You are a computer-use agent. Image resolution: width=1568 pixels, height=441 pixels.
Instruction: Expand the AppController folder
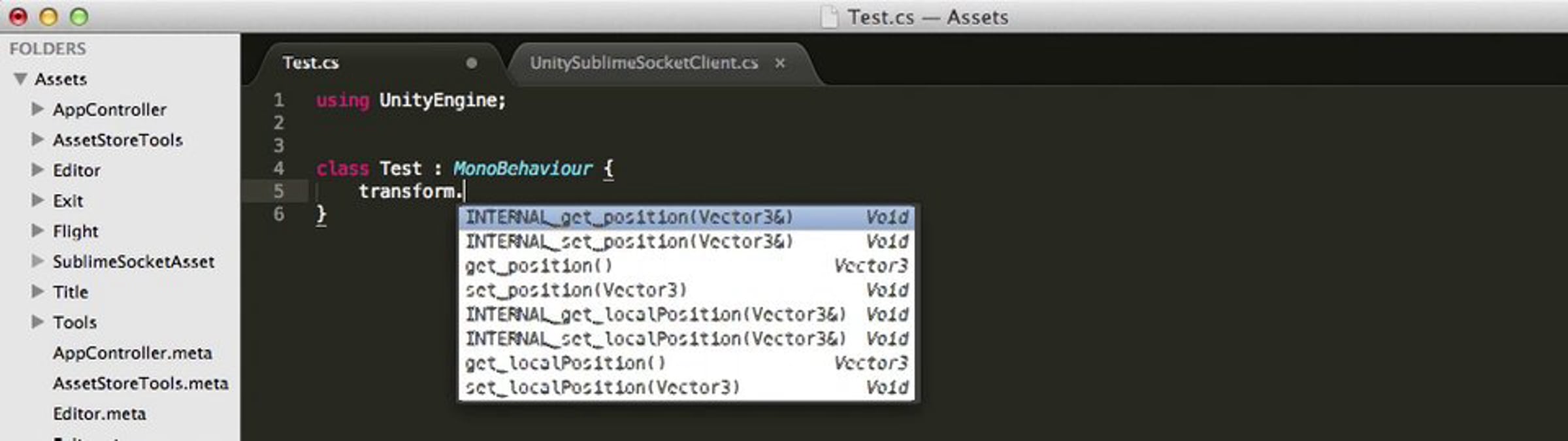coord(38,108)
